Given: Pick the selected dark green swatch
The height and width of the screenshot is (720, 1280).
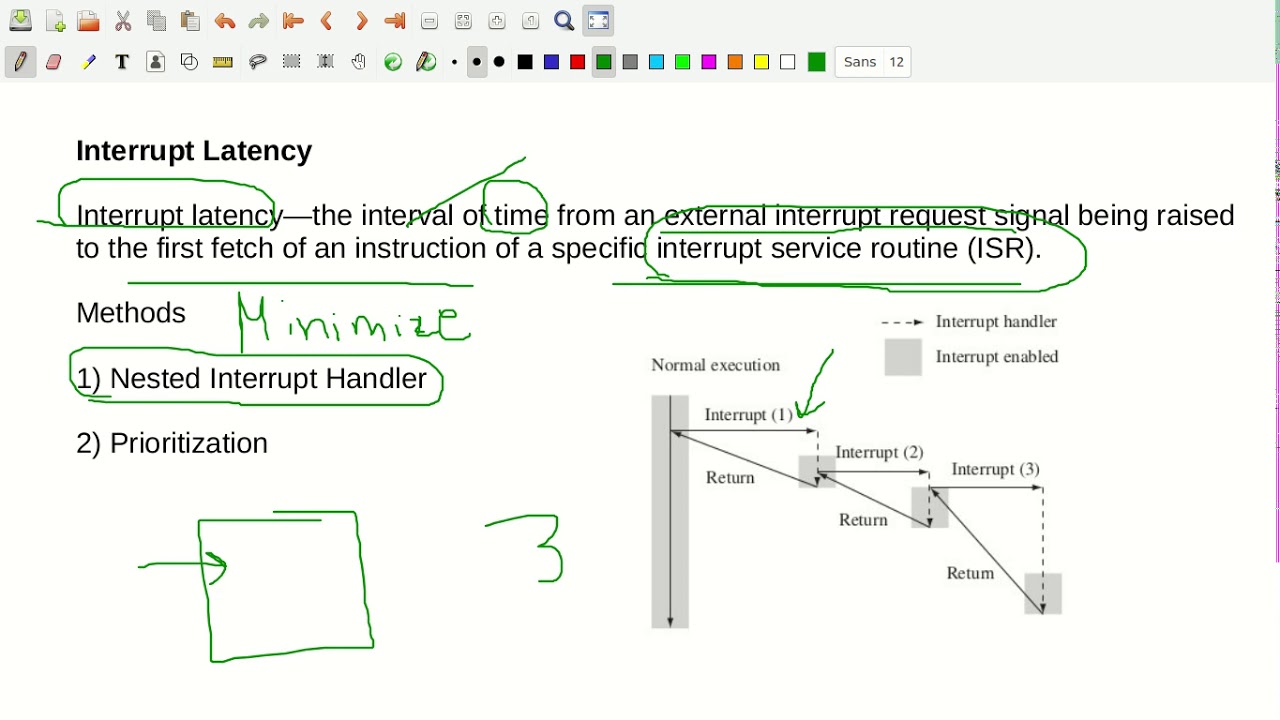Looking at the screenshot, I should 604,62.
